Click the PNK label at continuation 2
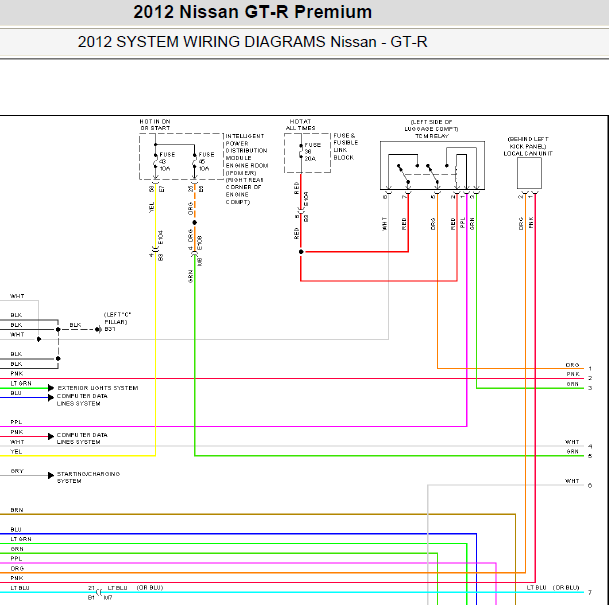This screenshot has height=605, width=609. point(573,374)
